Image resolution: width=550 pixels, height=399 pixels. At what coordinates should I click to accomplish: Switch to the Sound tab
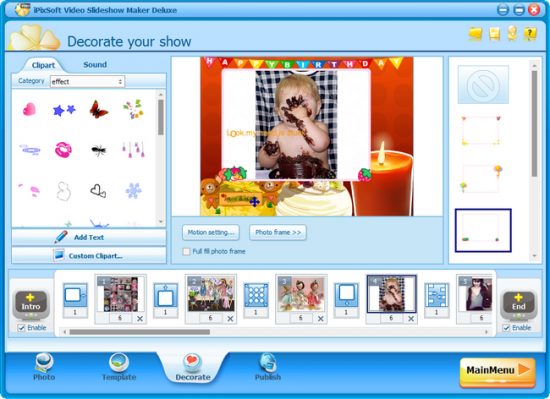click(x=95, y=65)
